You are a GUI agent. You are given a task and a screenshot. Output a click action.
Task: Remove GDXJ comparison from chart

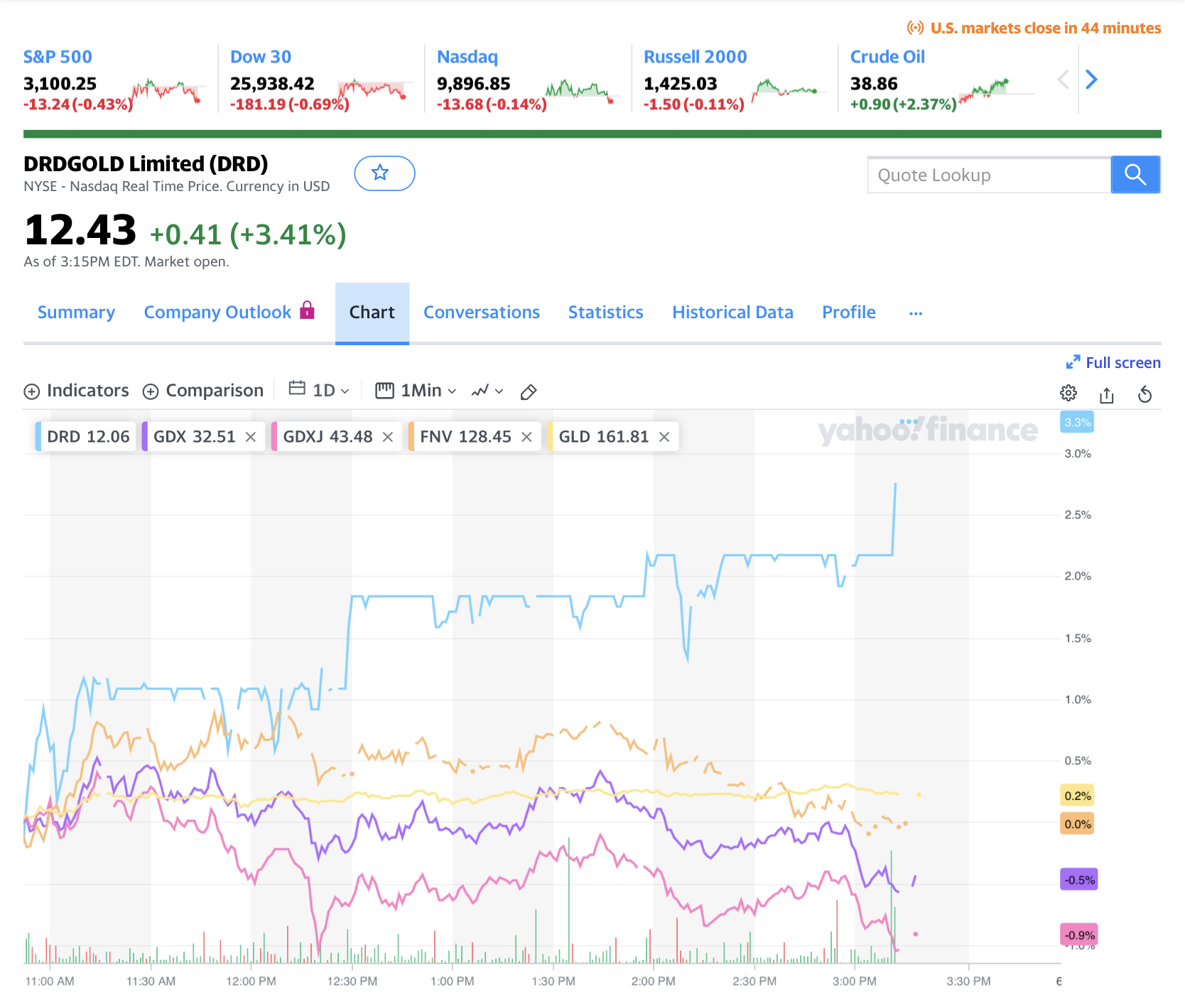coord(388,437)
